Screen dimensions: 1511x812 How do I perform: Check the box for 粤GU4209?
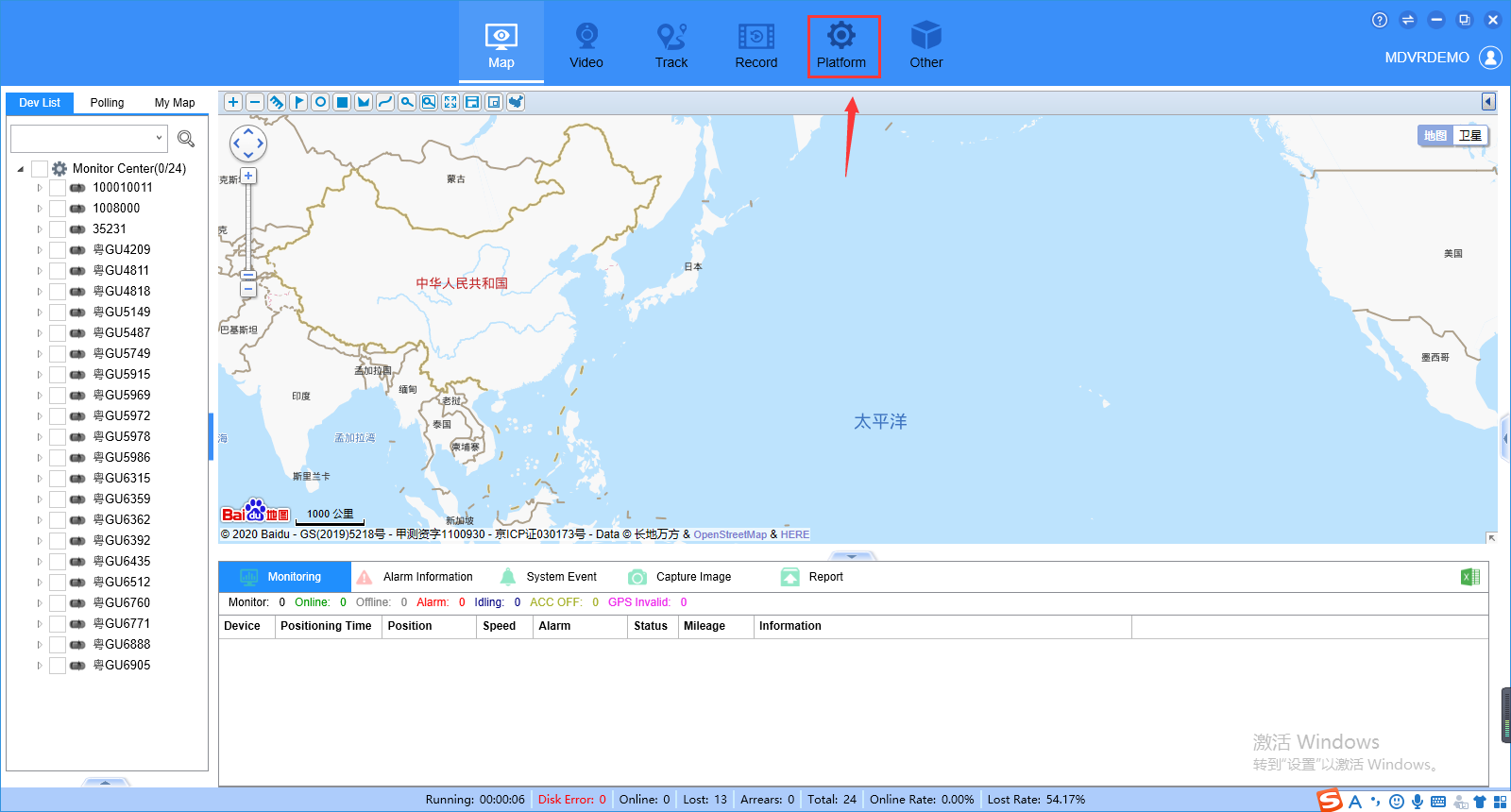click(x=58, y=250)
